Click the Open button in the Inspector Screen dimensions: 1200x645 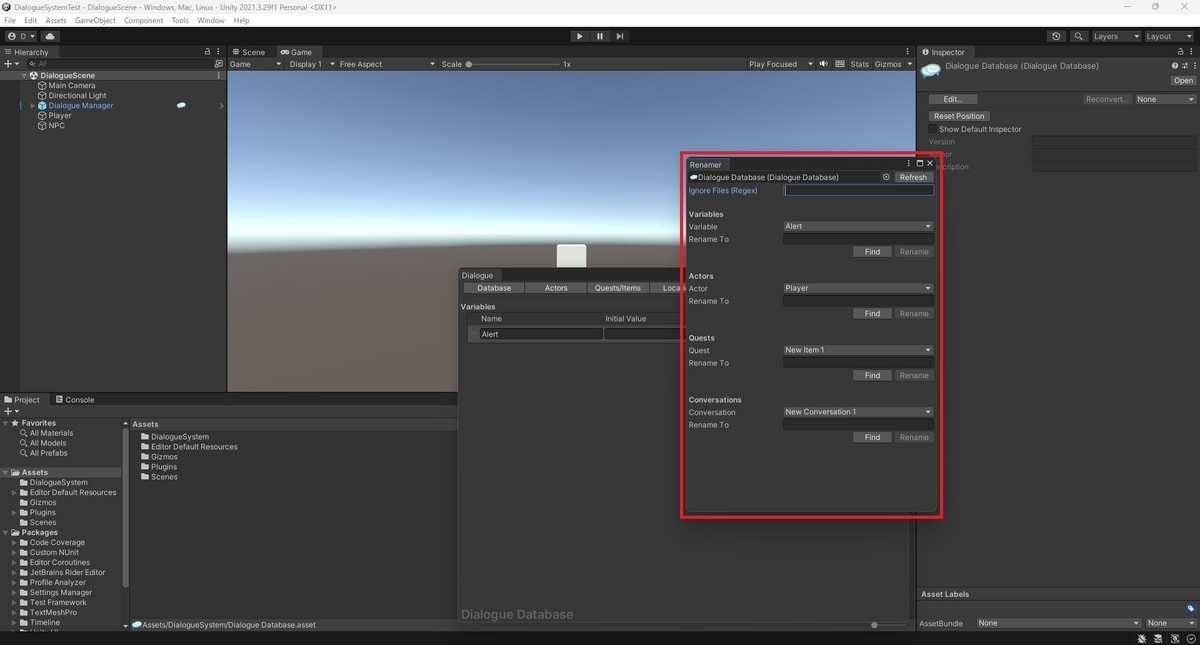(x=1183, y=81)
